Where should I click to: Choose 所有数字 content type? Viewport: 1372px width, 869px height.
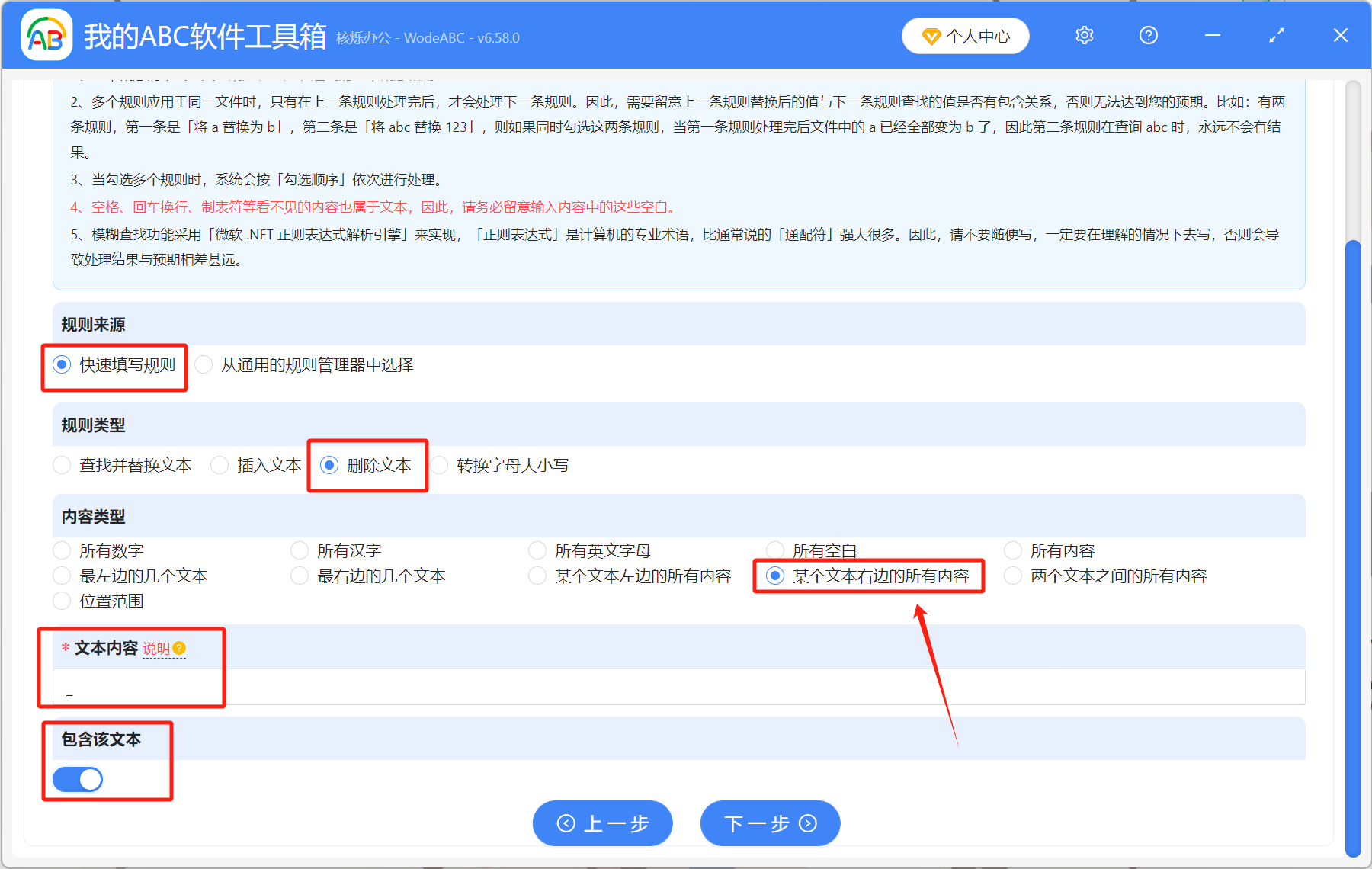(x=63, y=551)
